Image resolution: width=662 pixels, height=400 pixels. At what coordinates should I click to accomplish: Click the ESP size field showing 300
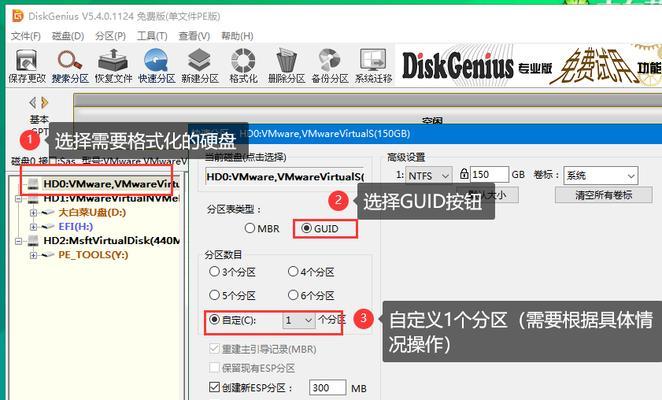pos(328,387)
